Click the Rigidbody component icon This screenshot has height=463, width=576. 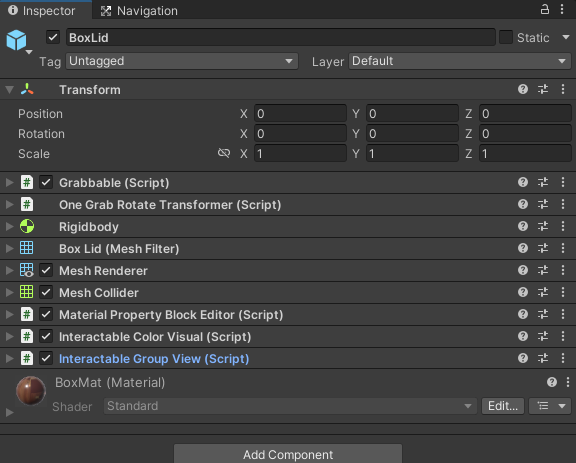point(27,226)
